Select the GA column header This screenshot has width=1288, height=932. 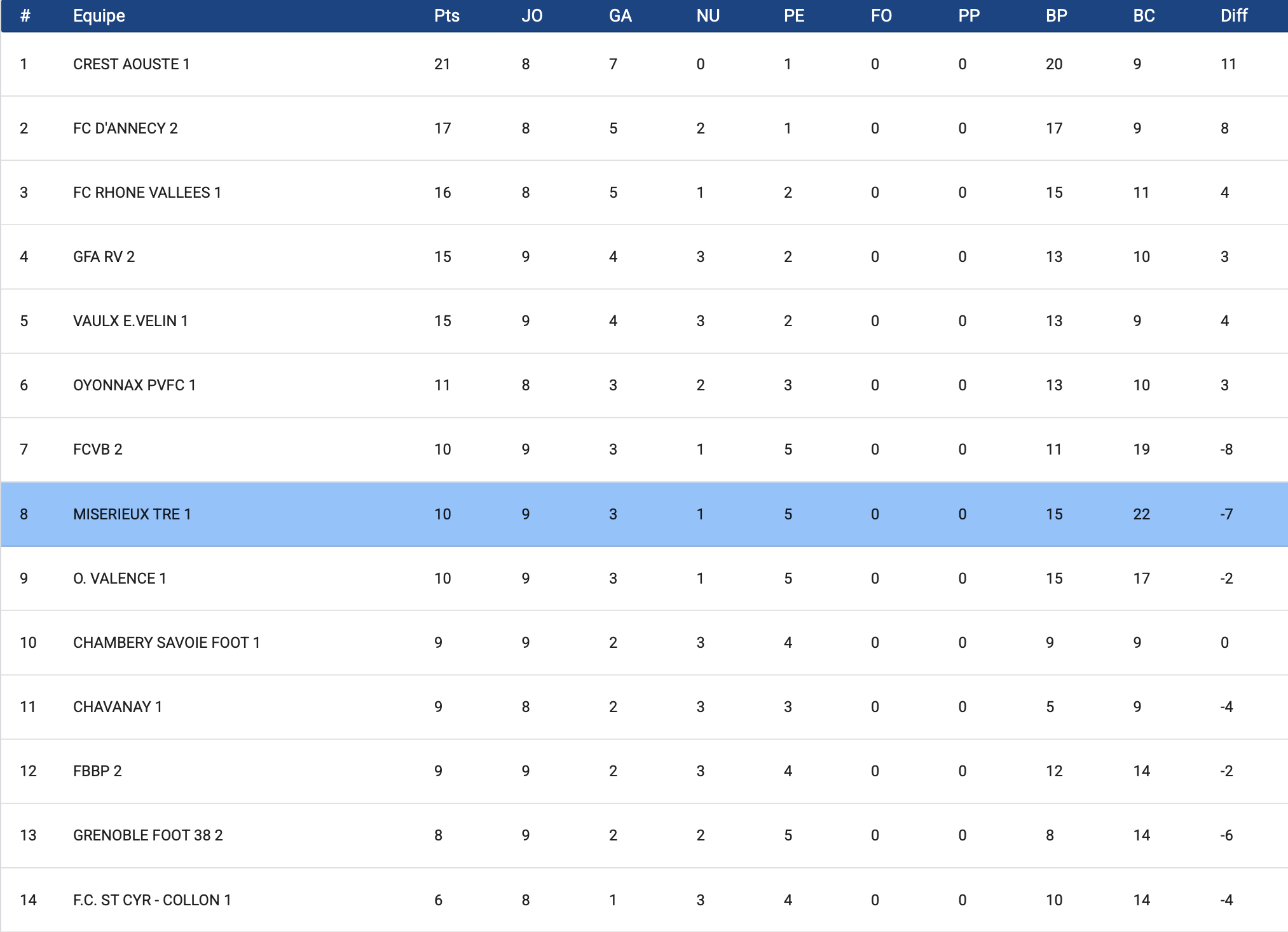pyautogui.click(x=620, y=16)
